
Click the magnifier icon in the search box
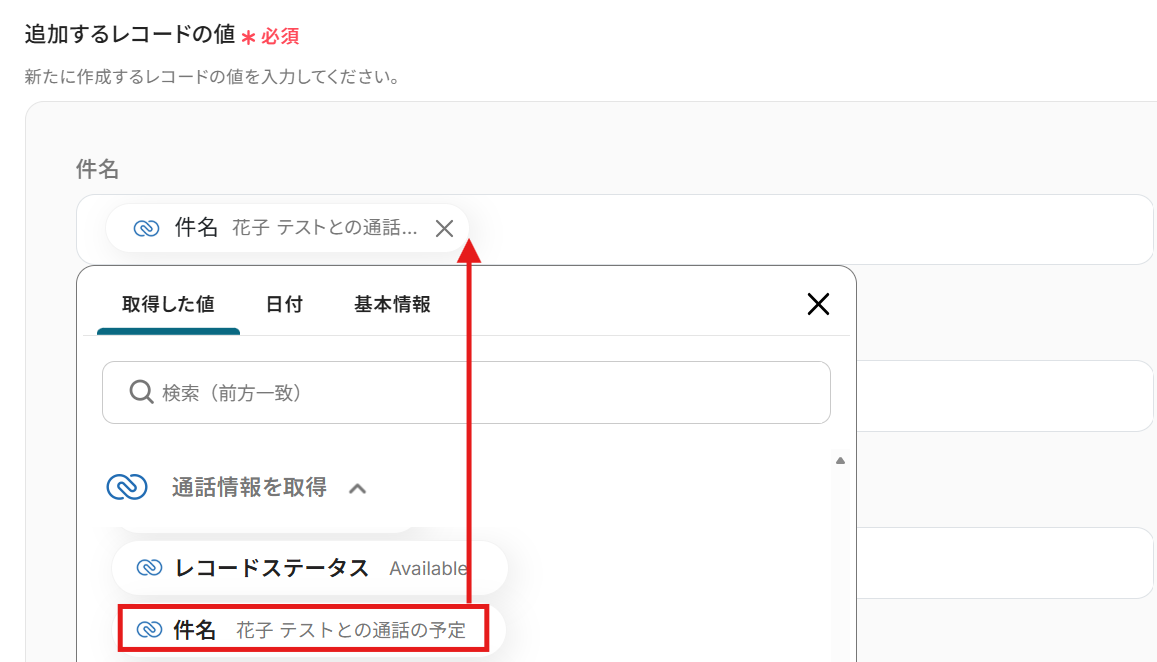(141, 392)
